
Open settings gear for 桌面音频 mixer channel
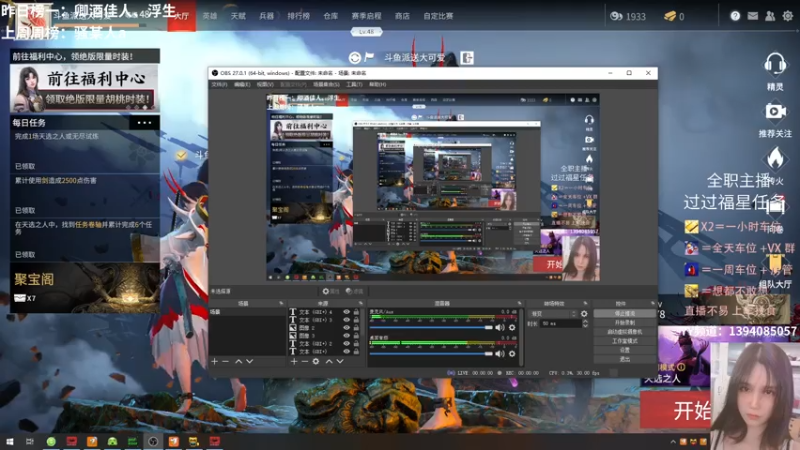click(512, 354)
